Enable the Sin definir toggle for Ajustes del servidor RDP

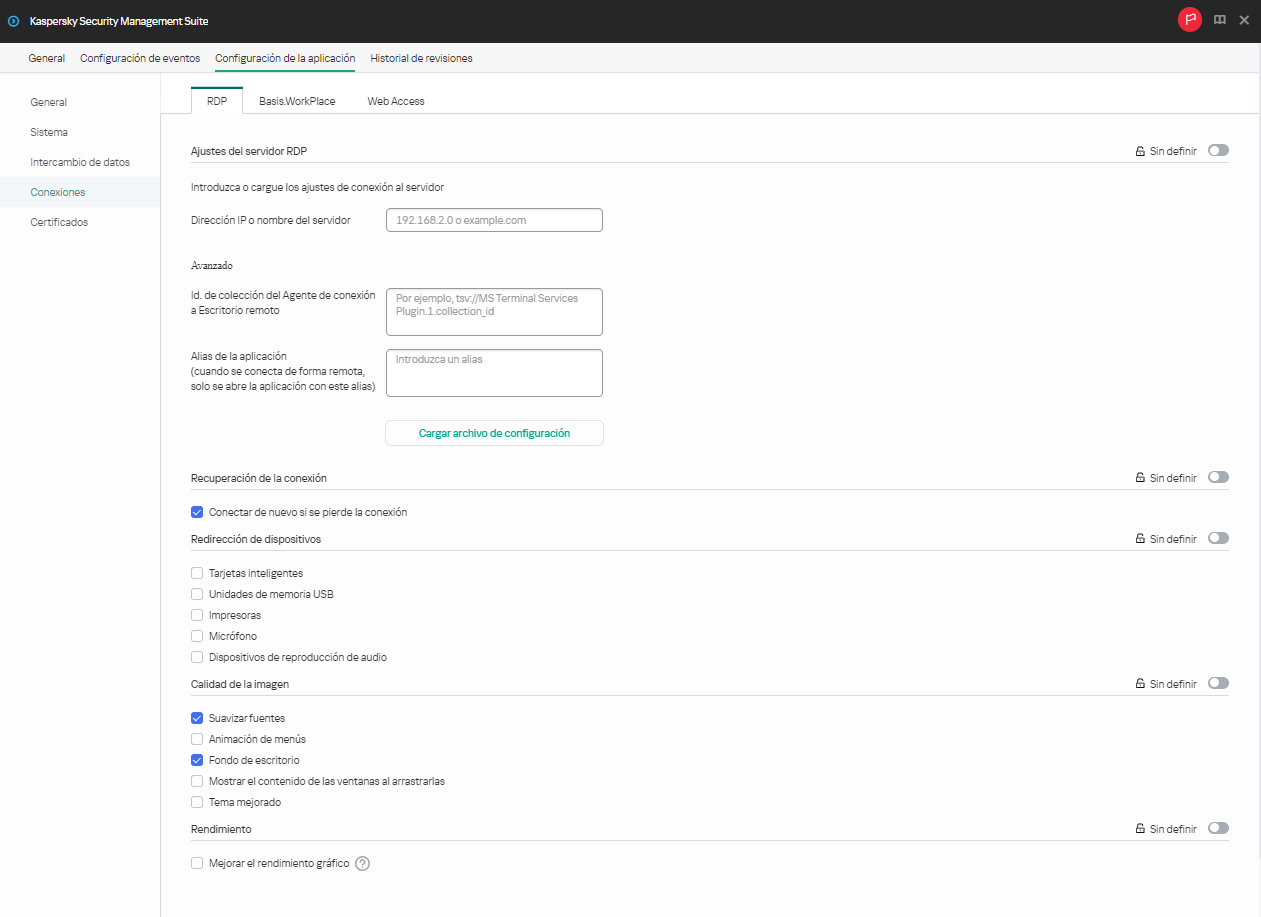point(1218,150)
